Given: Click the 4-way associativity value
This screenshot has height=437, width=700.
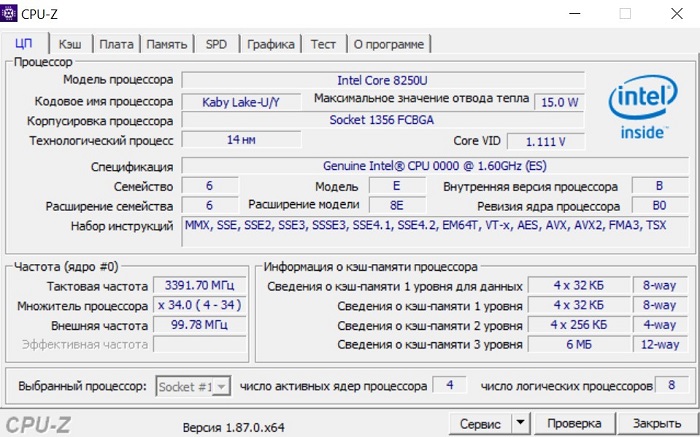Looking at the screenshot, I should click(660, 325).
